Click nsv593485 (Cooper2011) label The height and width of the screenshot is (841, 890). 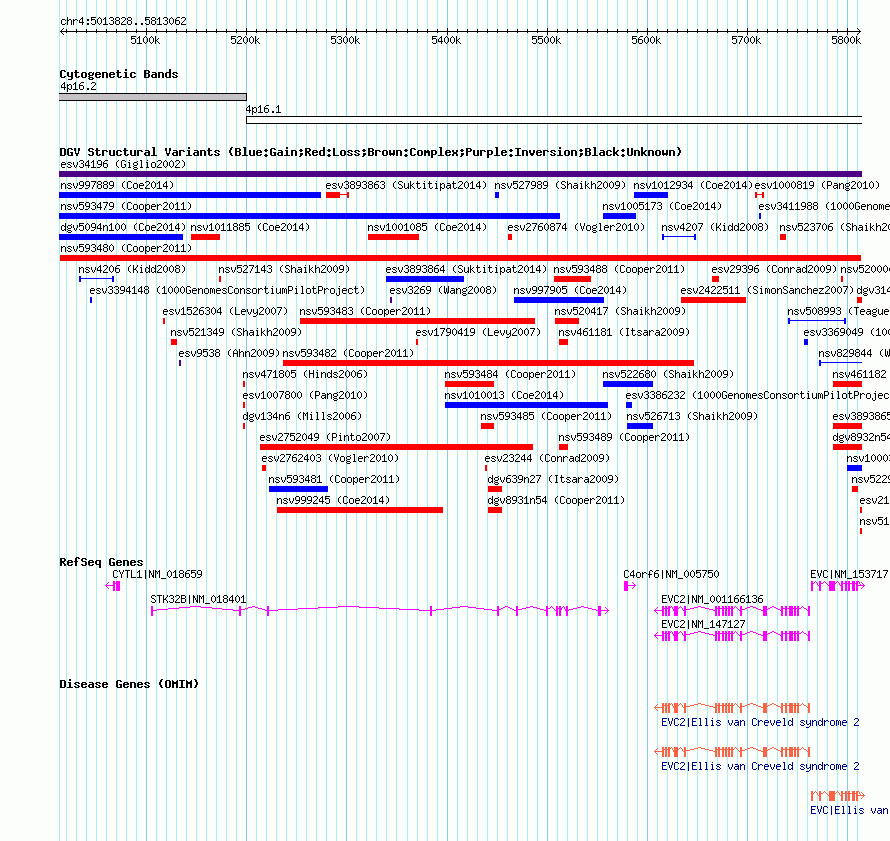[546, 416]
